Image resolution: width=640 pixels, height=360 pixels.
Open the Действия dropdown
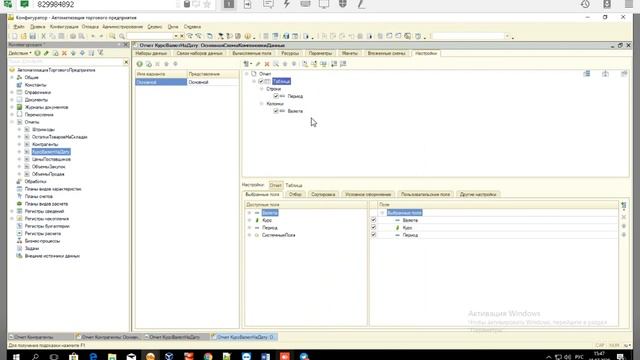point(20,53)
